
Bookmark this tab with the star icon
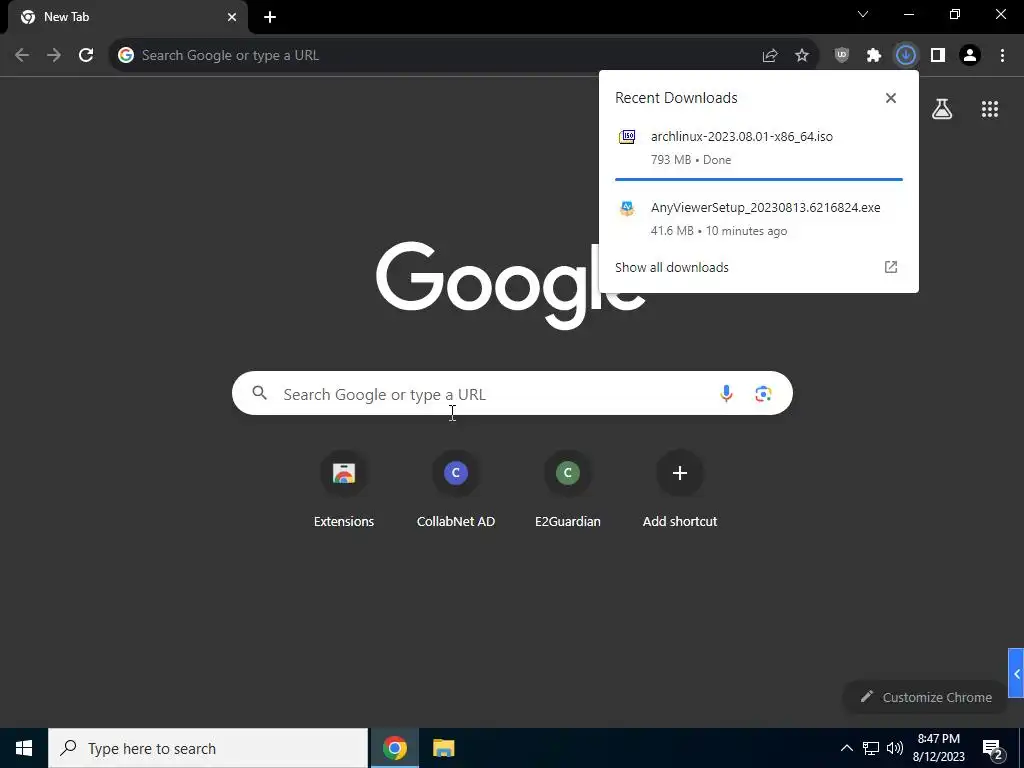coord(802,56)
